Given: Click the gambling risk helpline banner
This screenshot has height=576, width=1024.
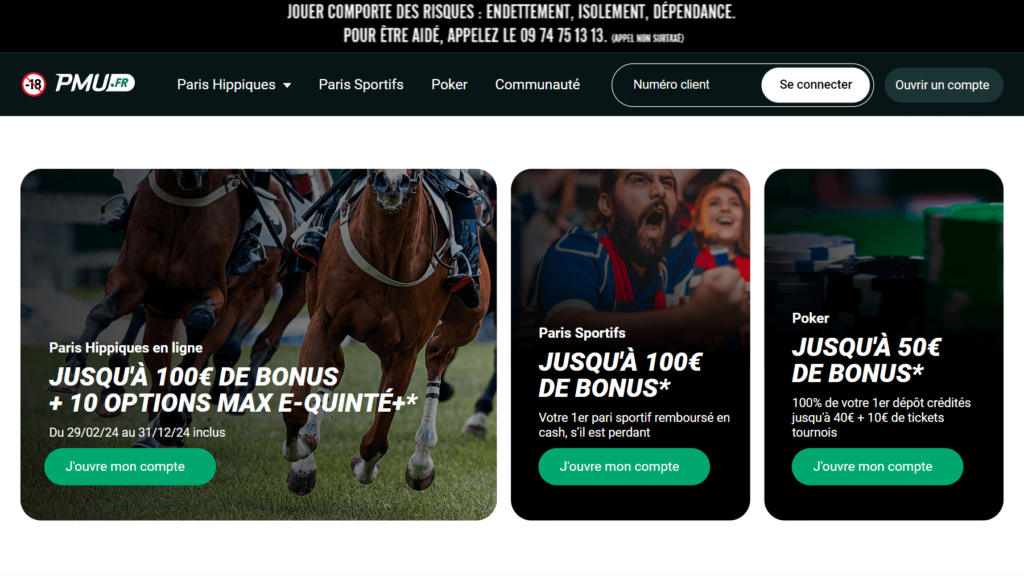Looking at the screenshot, I should point(512,24).
